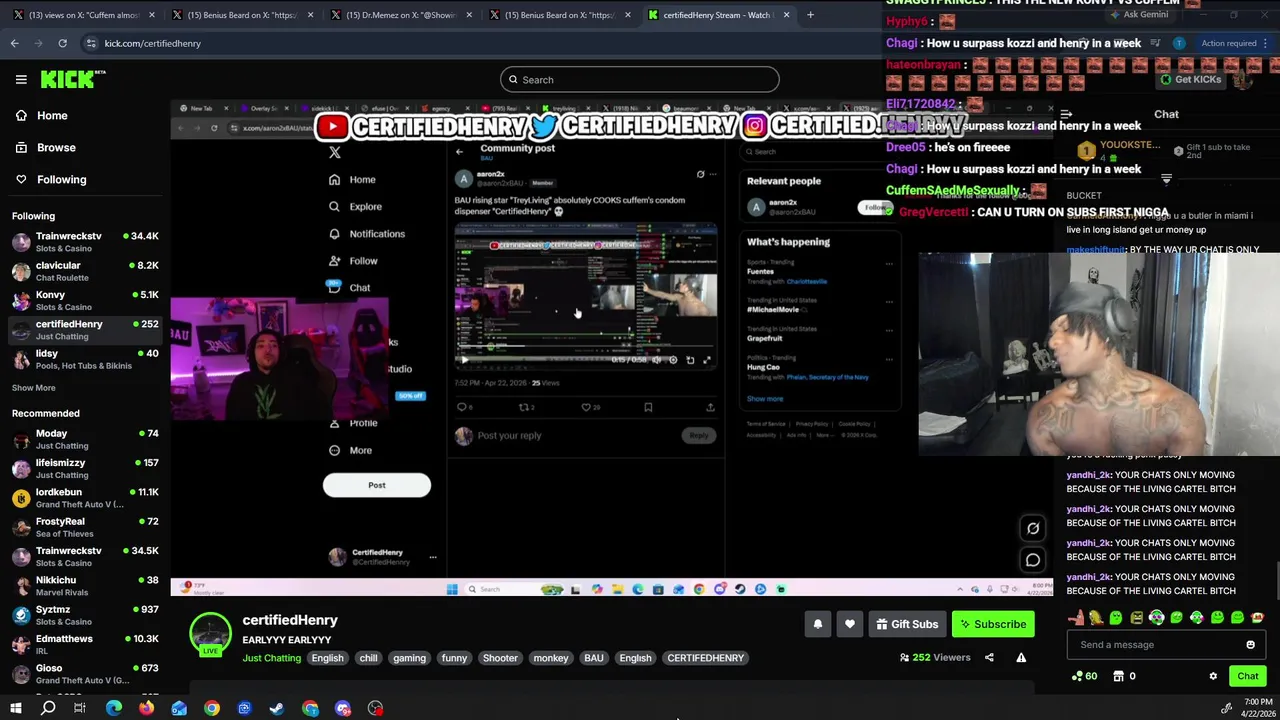The height and width of the screenshot is (720, 1280).
Task: Click the KICK logo
Action: click(72, 79)
